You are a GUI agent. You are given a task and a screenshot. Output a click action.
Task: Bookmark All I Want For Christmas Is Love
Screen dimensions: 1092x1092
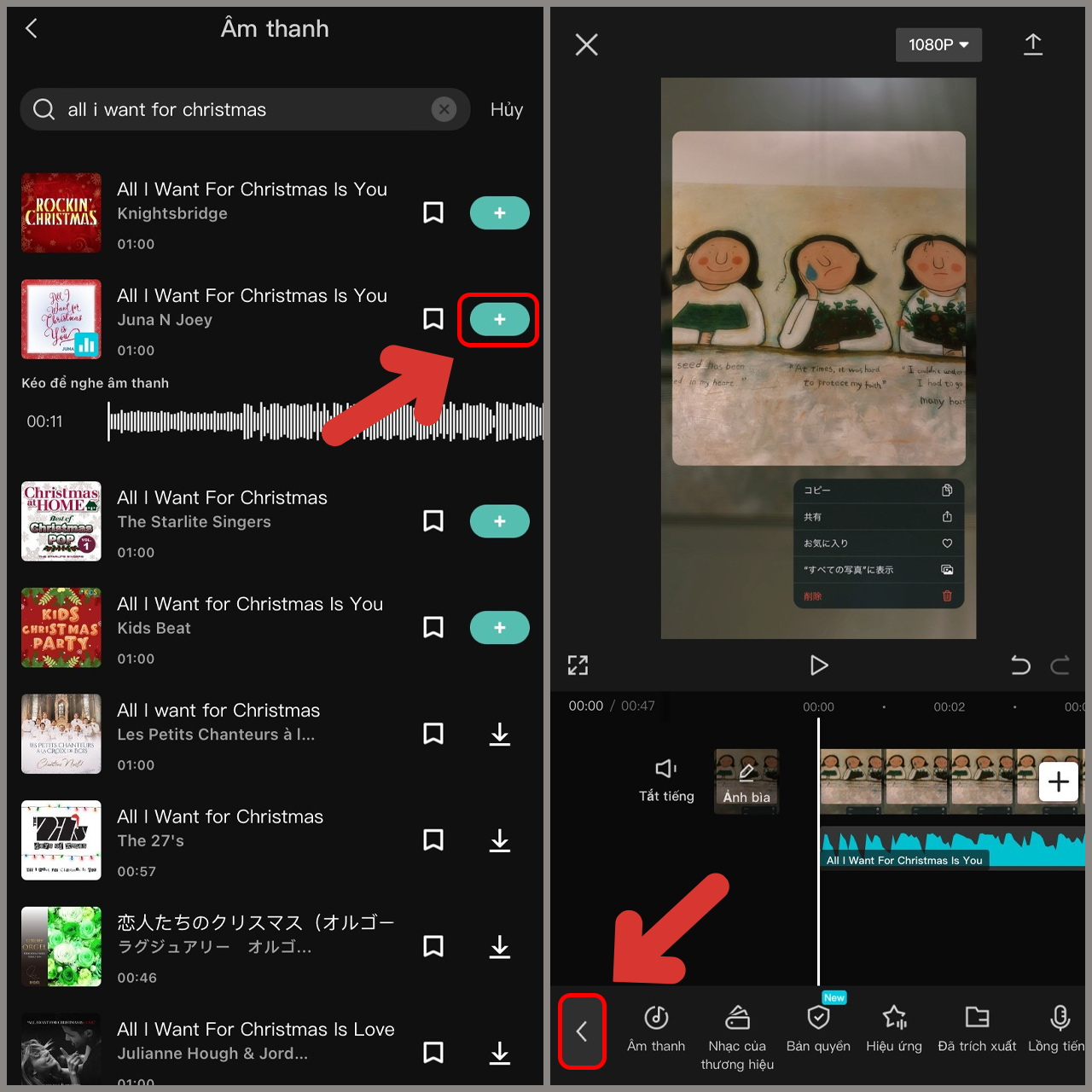coord(433,1054)
